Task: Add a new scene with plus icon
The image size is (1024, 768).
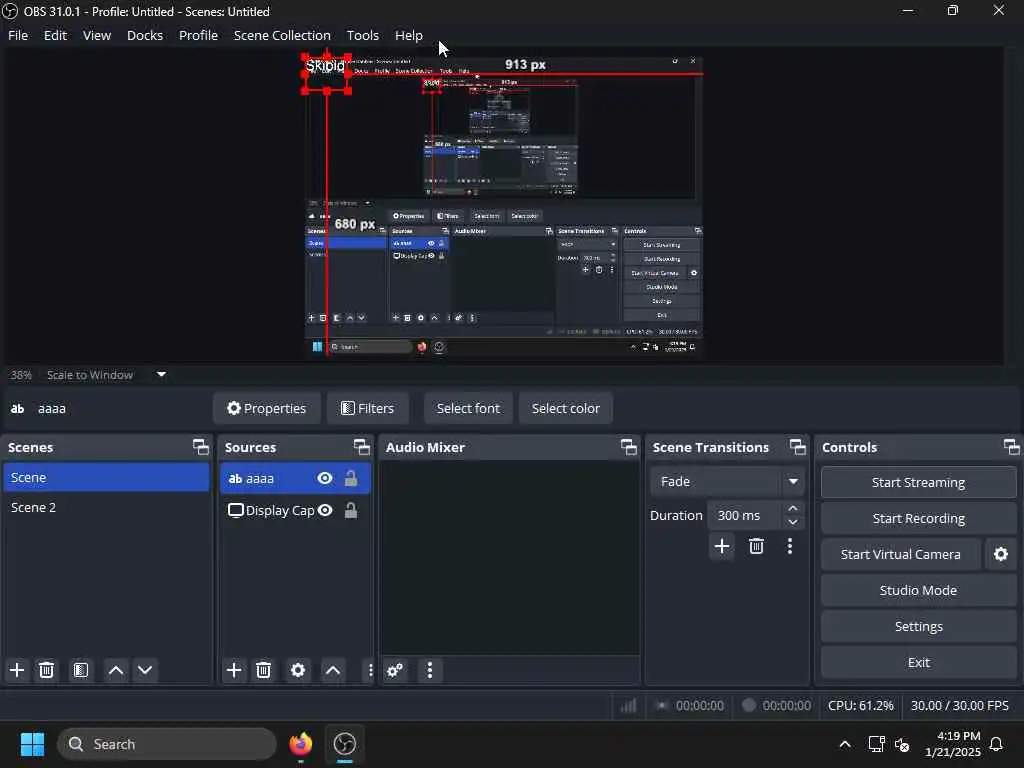Action: click(17, 670)
